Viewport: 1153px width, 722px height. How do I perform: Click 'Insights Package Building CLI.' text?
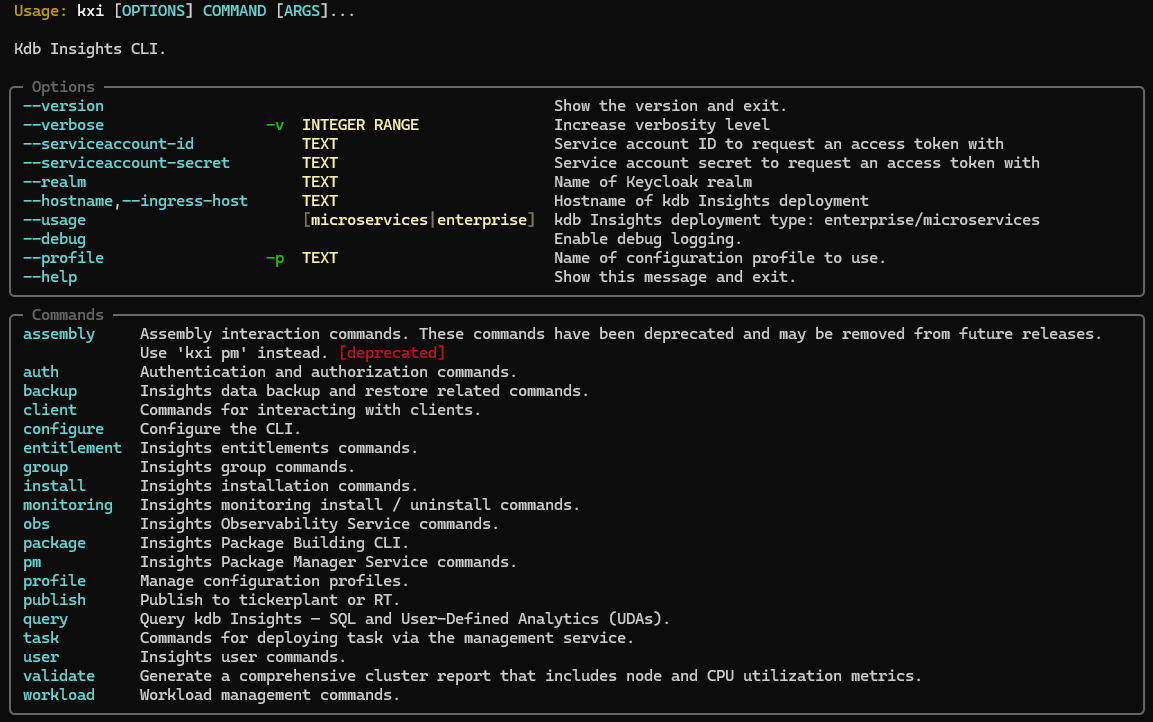[x=274, y=544]
